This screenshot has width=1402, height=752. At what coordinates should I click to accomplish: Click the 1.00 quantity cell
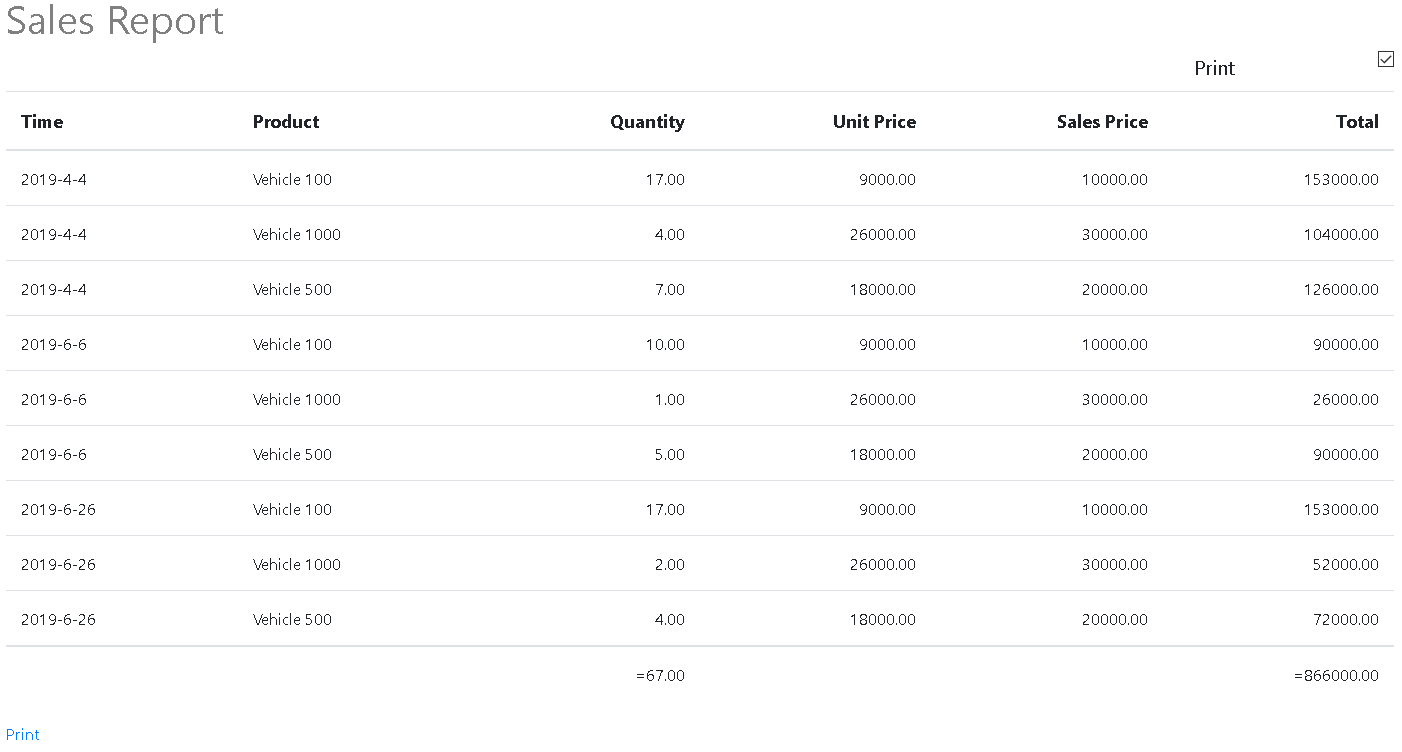669,399
